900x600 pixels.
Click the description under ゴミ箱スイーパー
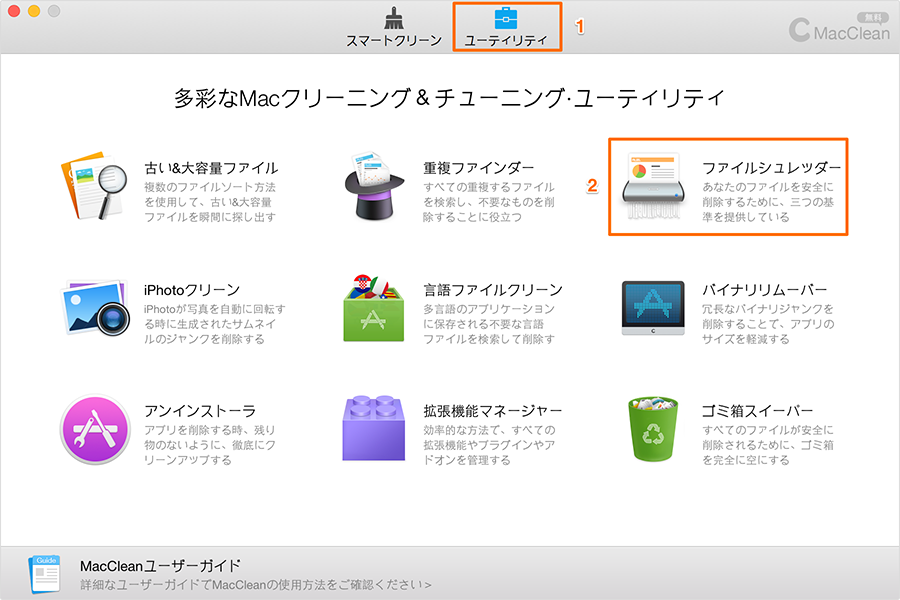(768, 445)
